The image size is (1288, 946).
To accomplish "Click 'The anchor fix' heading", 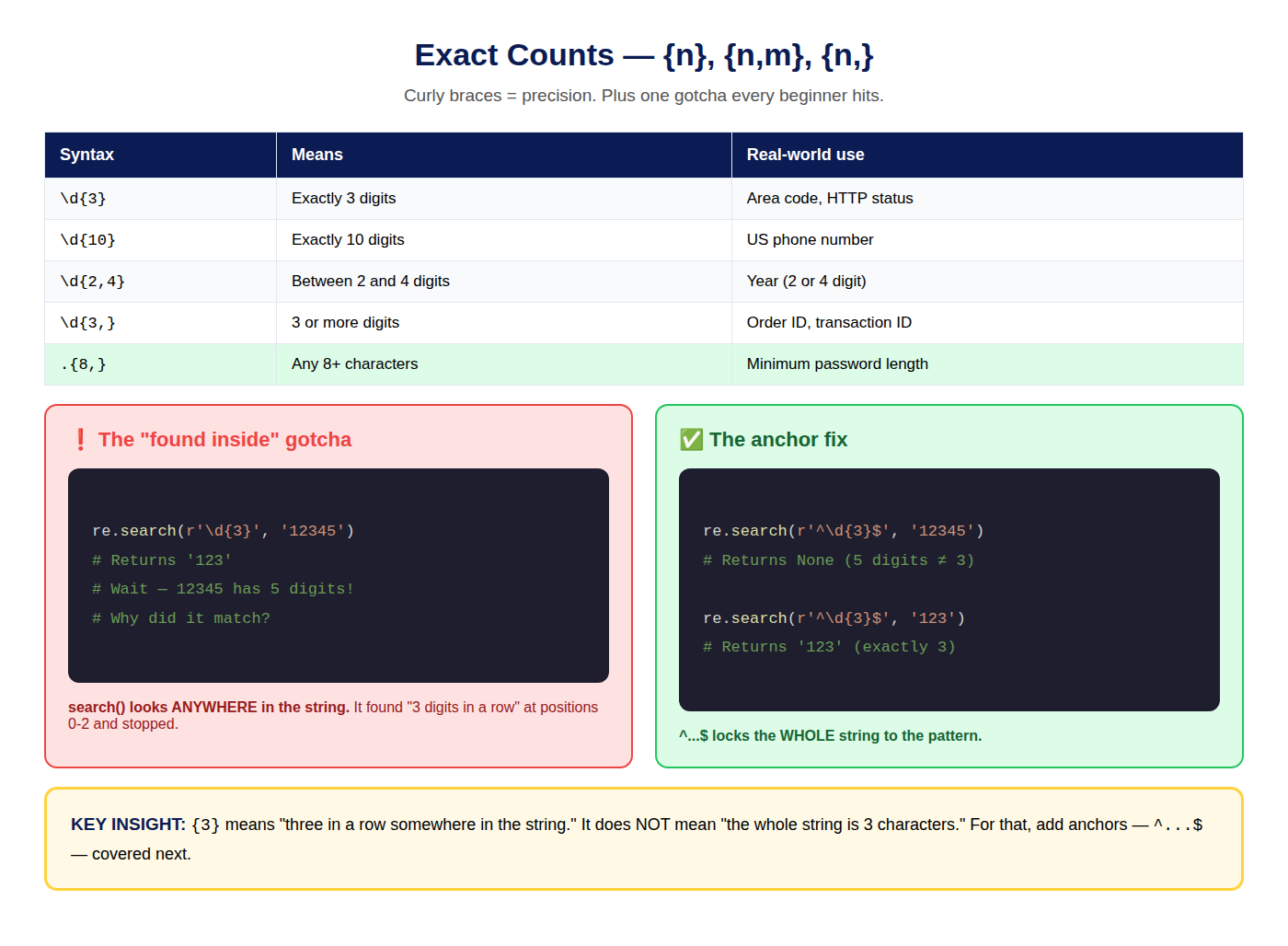I will click(x=778, y=440).
